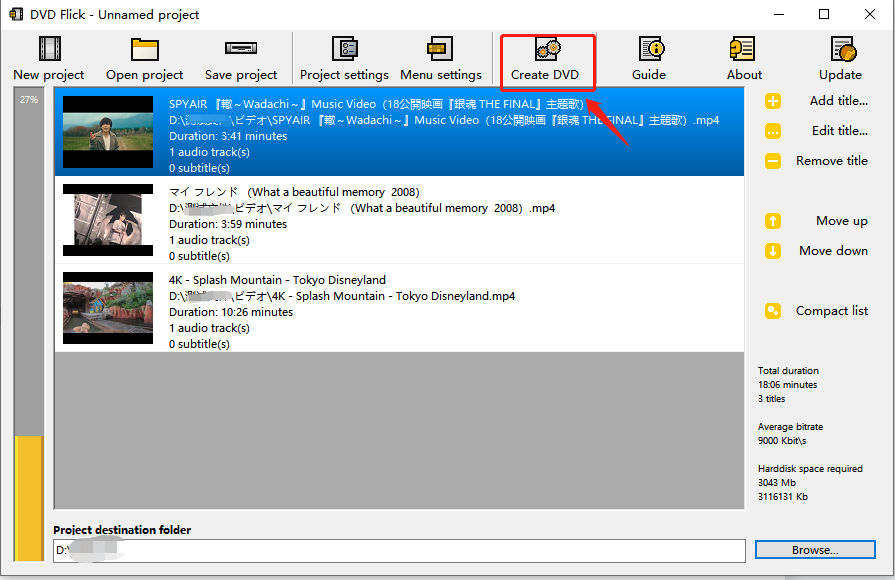Click 'Duration: 3:59 minutes' text
Image resolution: width=895 pixels, height=580 pixels.
click(228, 224)
